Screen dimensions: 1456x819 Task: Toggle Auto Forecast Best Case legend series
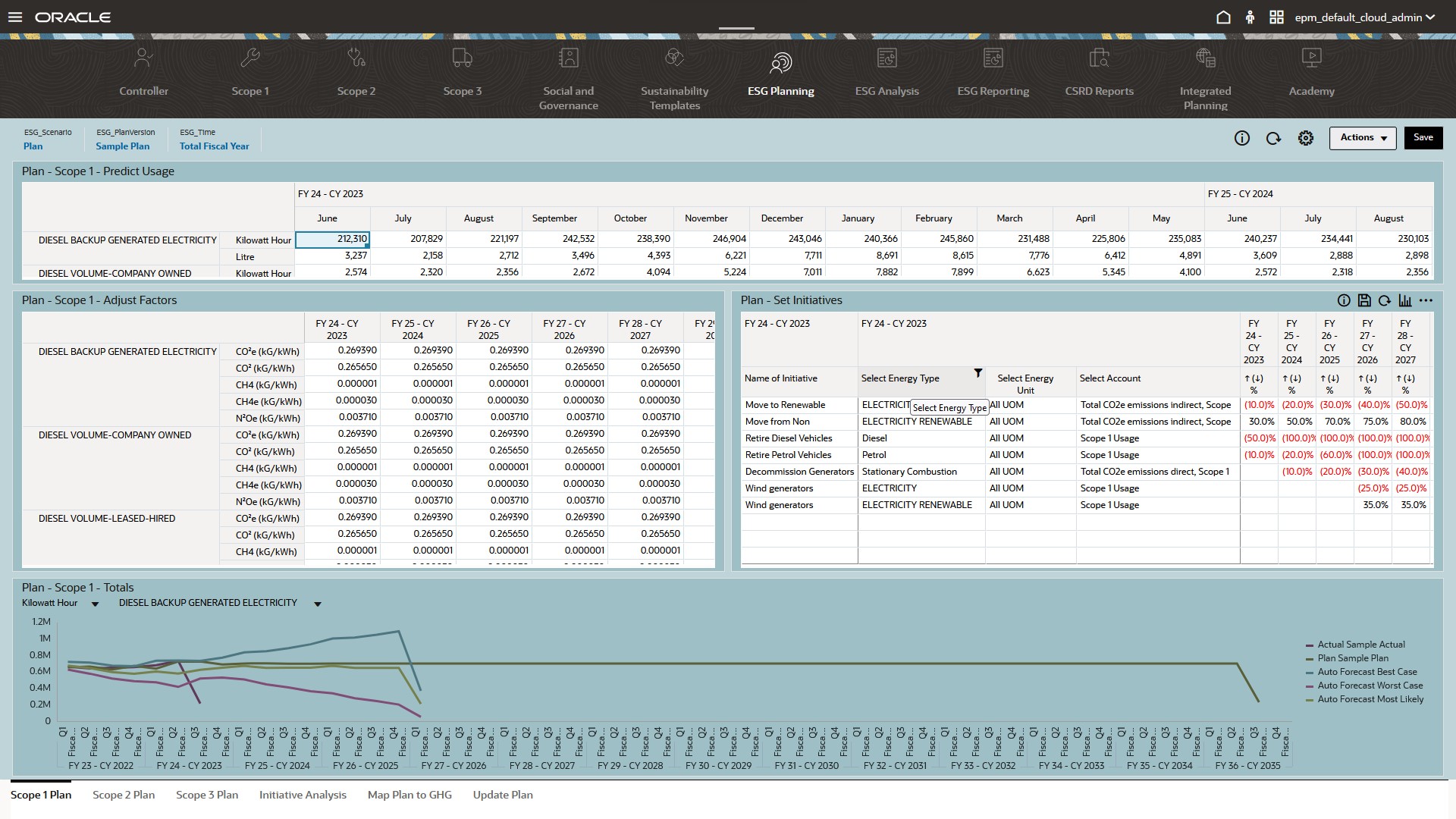pyautogui.click(x=1366, y=672)
